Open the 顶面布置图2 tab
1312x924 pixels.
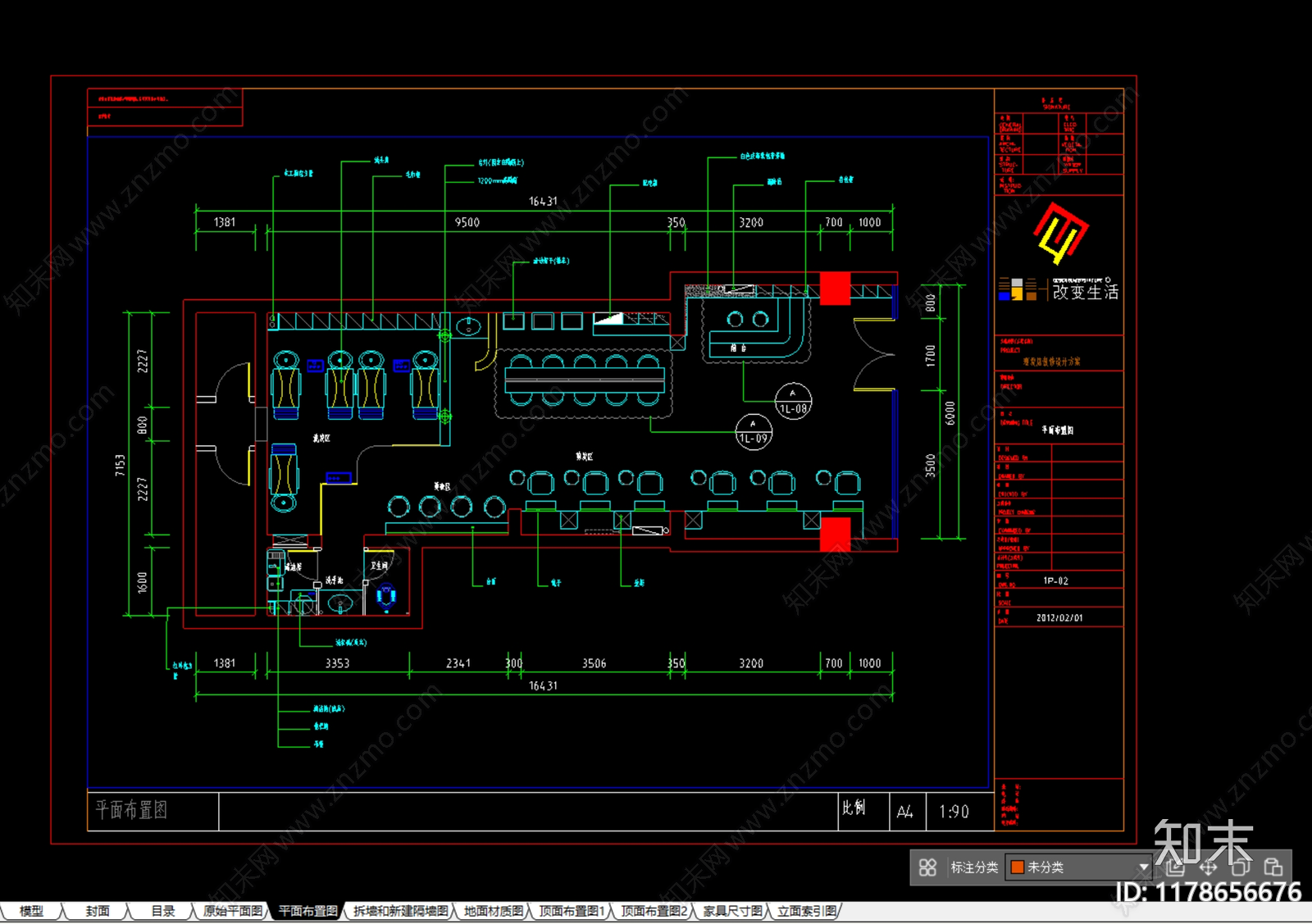[654, 911]
